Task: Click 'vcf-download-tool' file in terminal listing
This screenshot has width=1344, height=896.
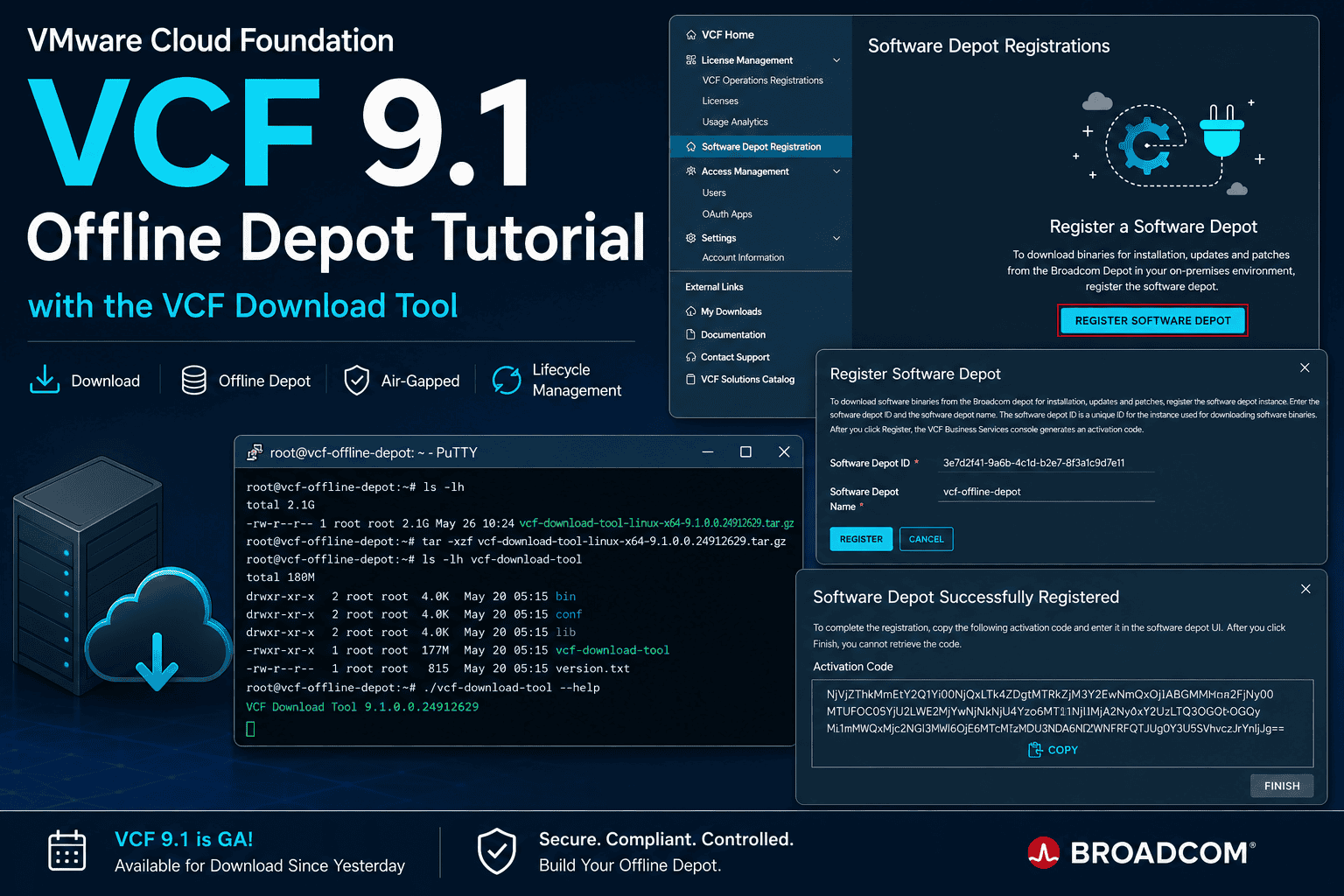Action: (x=612, y=650)
